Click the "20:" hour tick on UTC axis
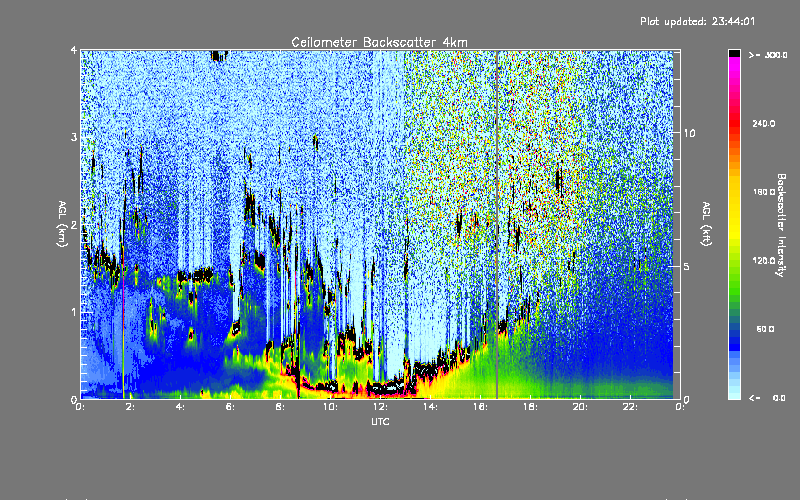800x500 pixels. point(580,407)
